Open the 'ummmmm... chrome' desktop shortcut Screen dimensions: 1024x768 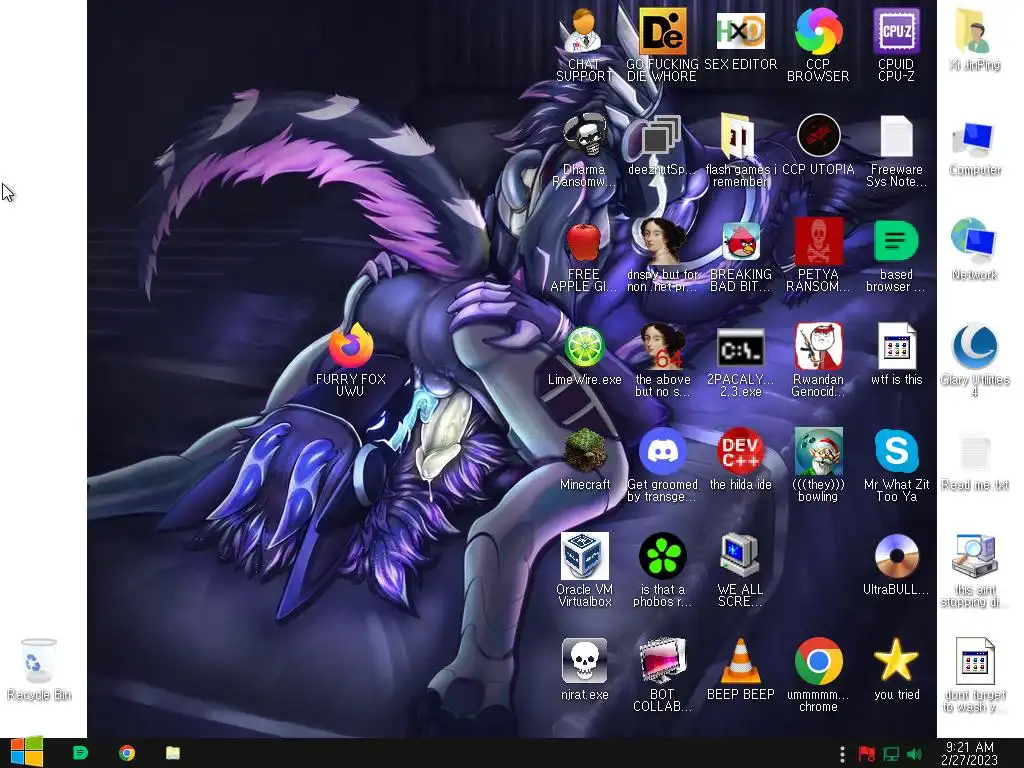click(x=818, y=676)
